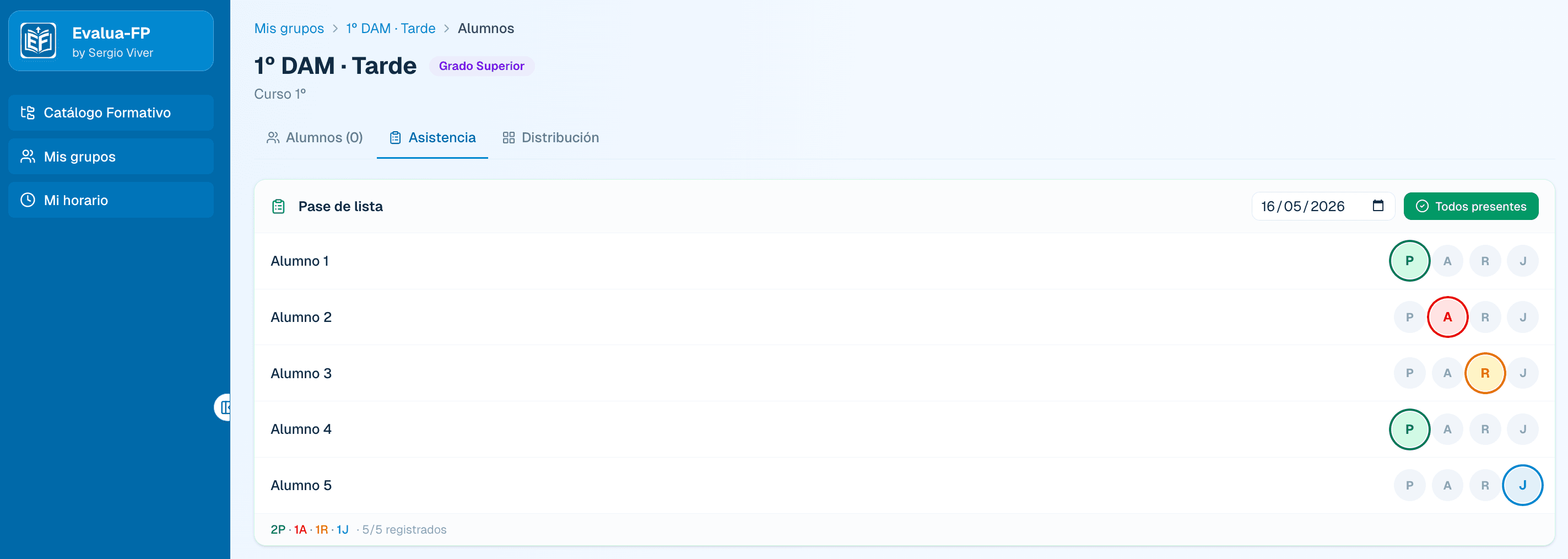Toggle Alumno 4 green P status
Image resolution: width=1568 pixels, height=559 pixels.
point(1409,429)
